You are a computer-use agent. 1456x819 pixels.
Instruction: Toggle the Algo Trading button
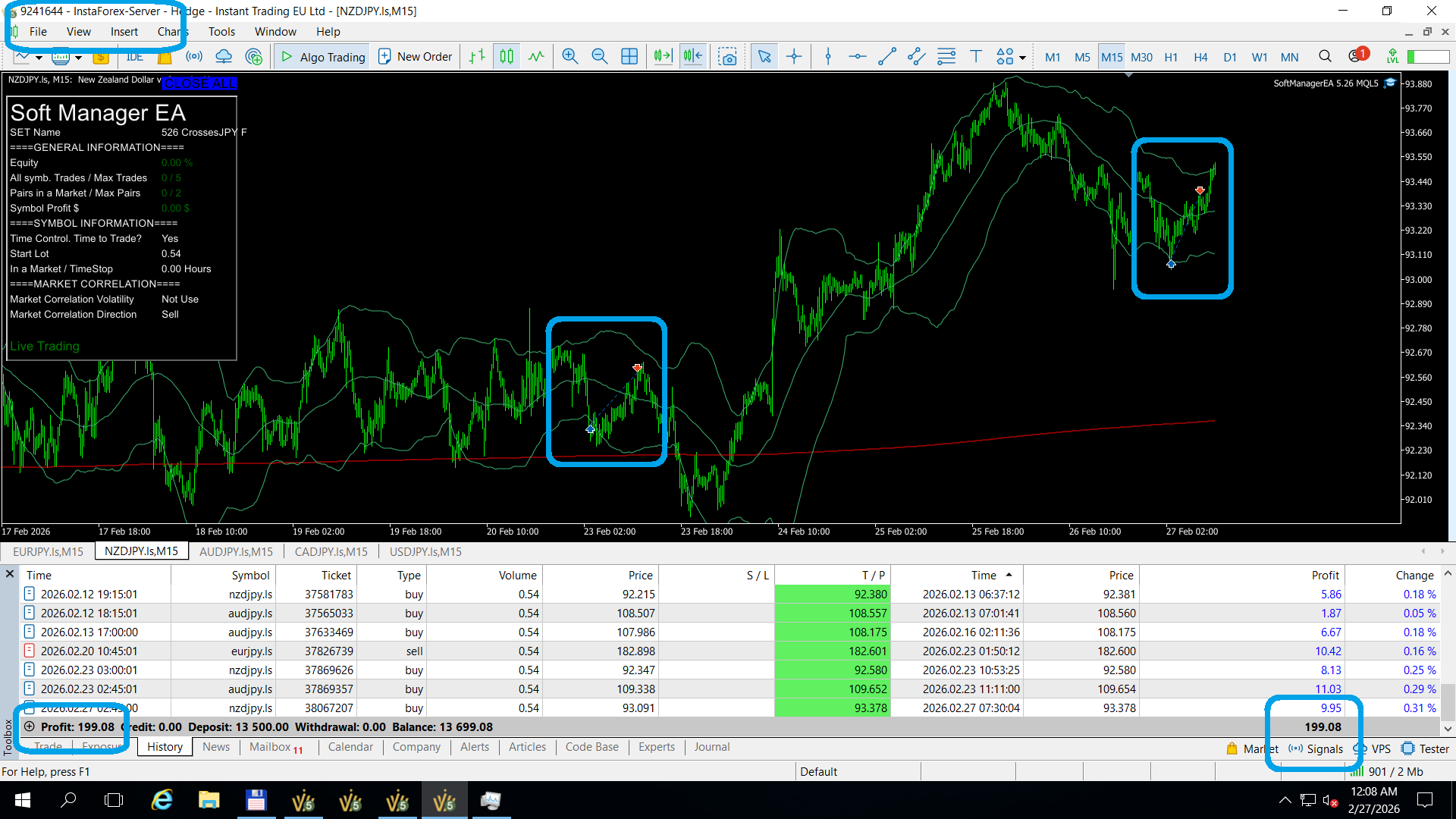(x=322, y=57)
